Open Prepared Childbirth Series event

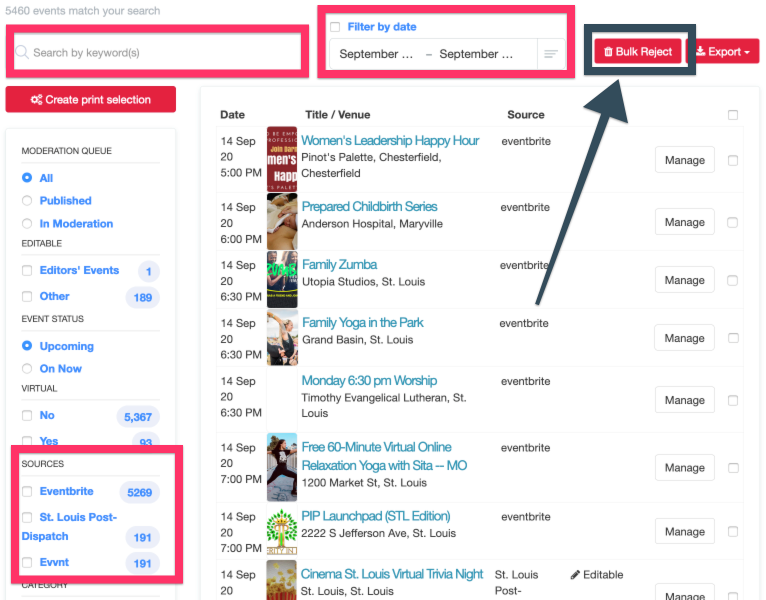369,206
